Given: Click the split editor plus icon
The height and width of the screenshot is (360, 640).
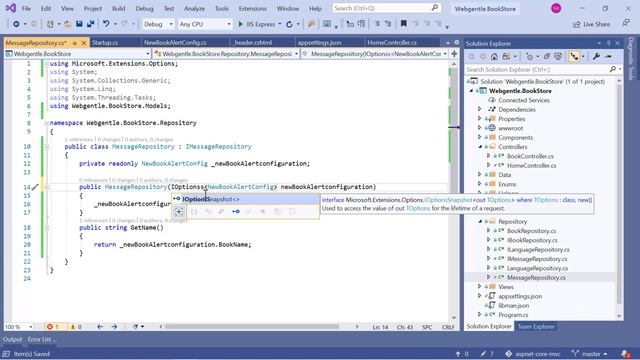Looking at the screenshot, I should [454, 53].
